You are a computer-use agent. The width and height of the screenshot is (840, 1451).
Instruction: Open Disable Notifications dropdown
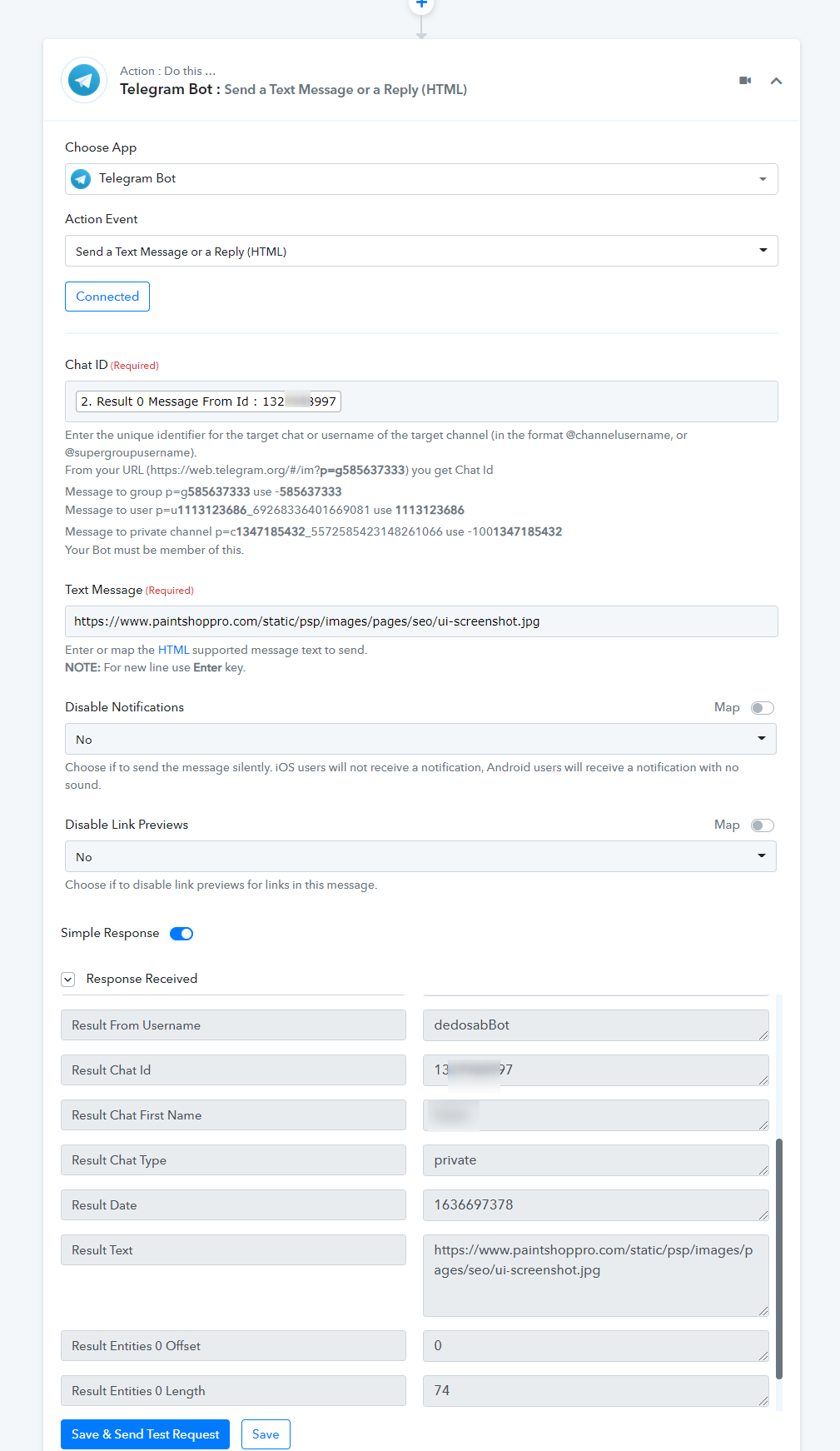coord(420,739)
